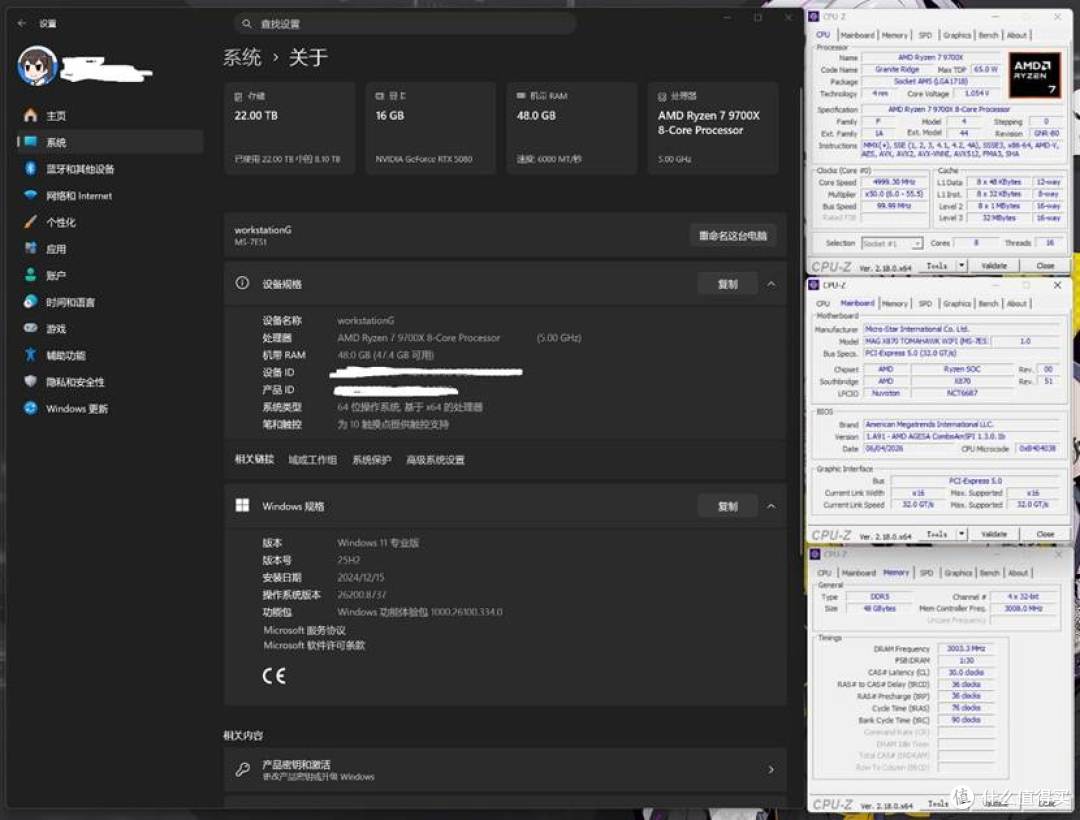The image size is (1080, 820).
Task: Open Microsoft 服务协议 link
Action: point(304,630)
